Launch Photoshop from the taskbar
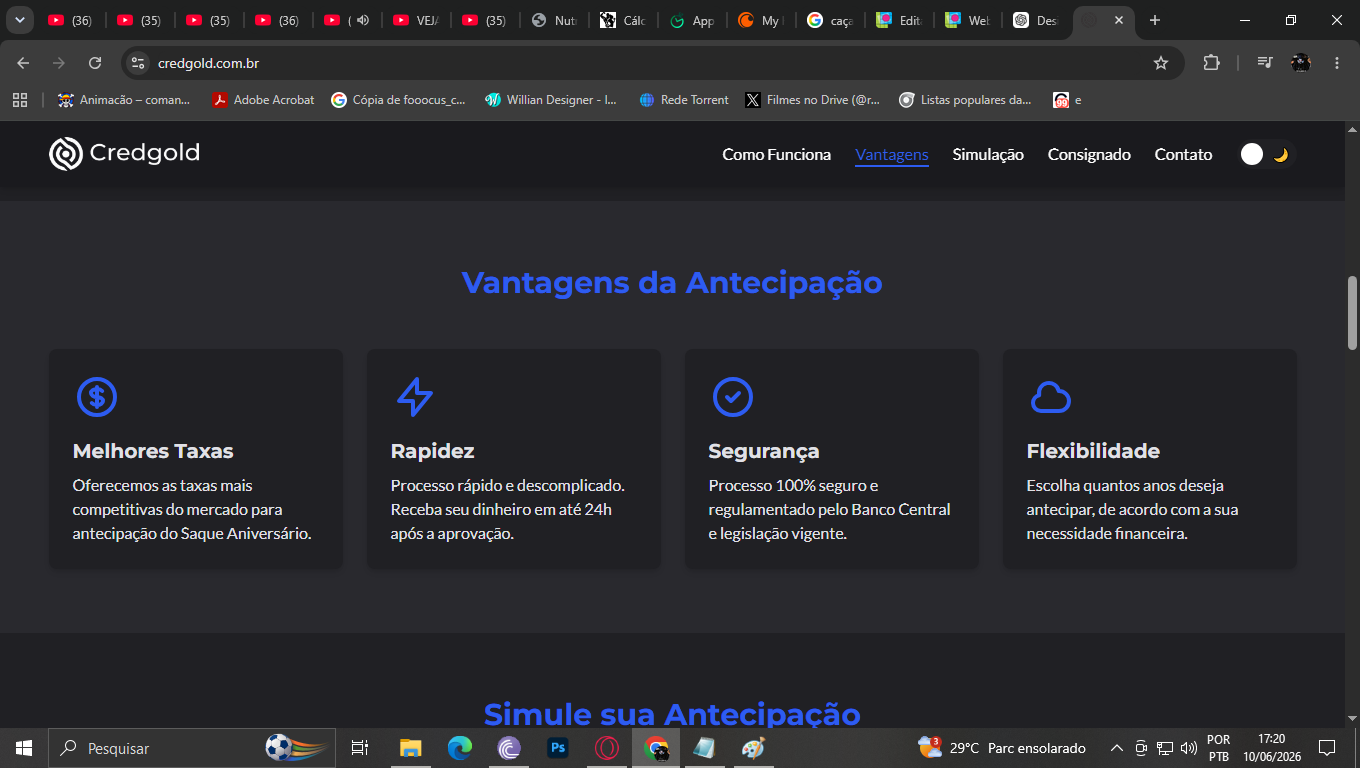This screenshot has width=1360, height=768. click(558, 747)
